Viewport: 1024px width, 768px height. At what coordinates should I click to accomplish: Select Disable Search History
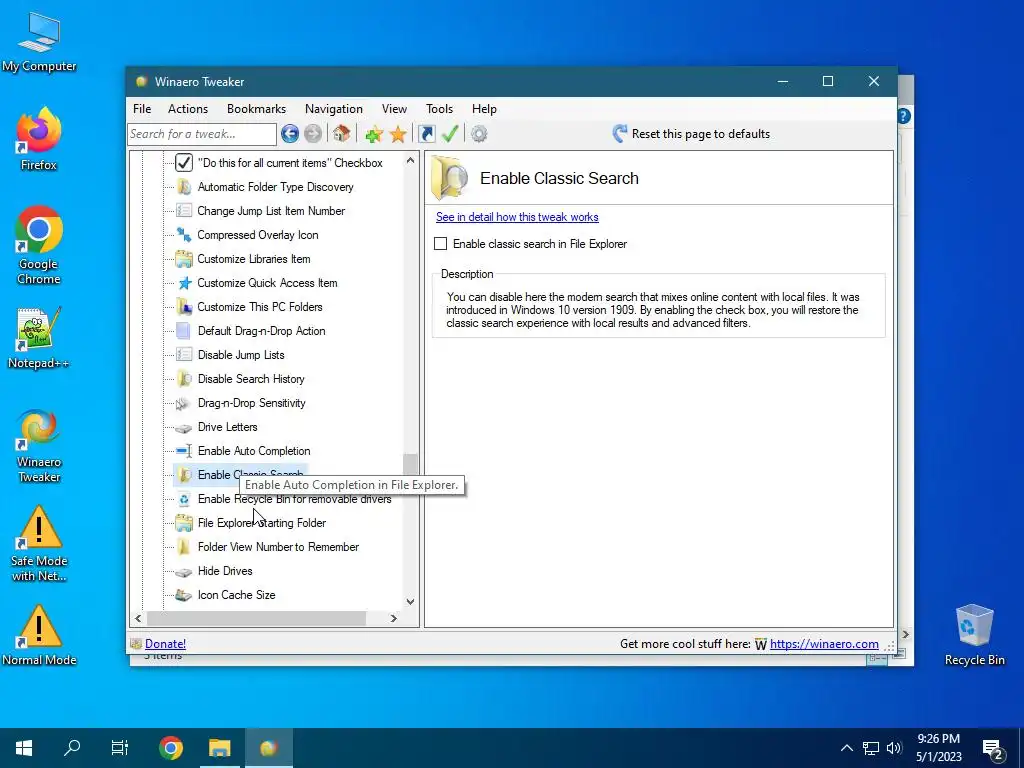(x=251, y=379)
